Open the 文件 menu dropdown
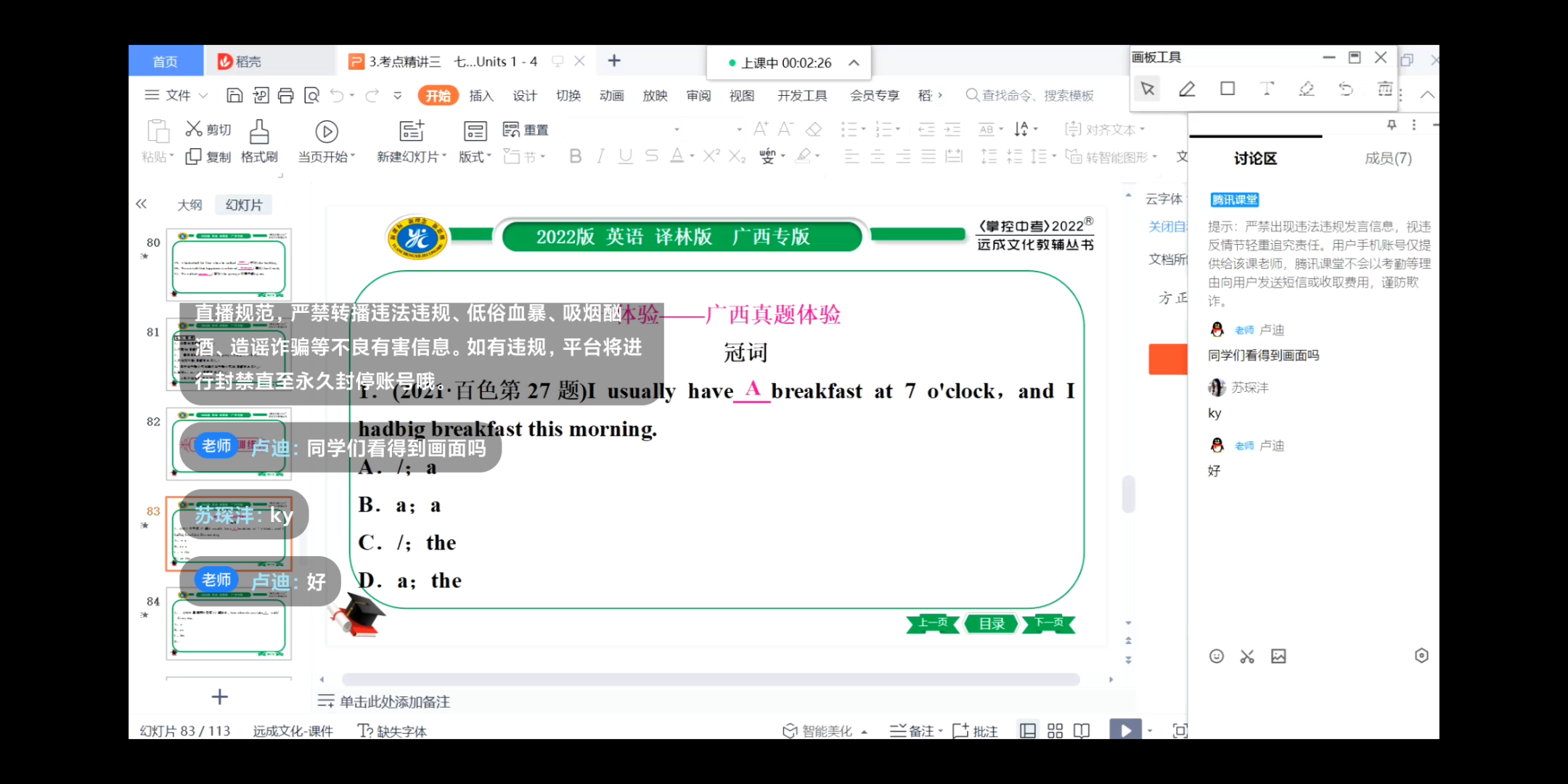The image size is (1568, 784). [176, 95]
